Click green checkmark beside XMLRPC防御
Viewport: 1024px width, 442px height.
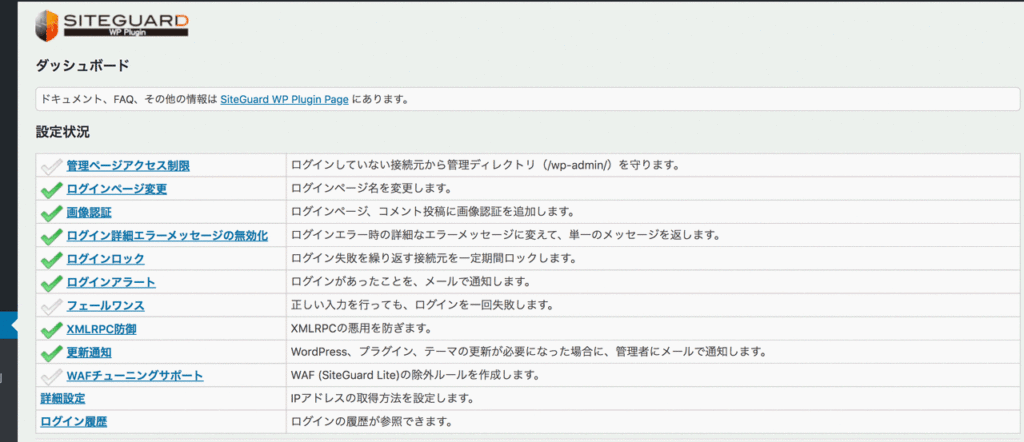pos(52,330)
